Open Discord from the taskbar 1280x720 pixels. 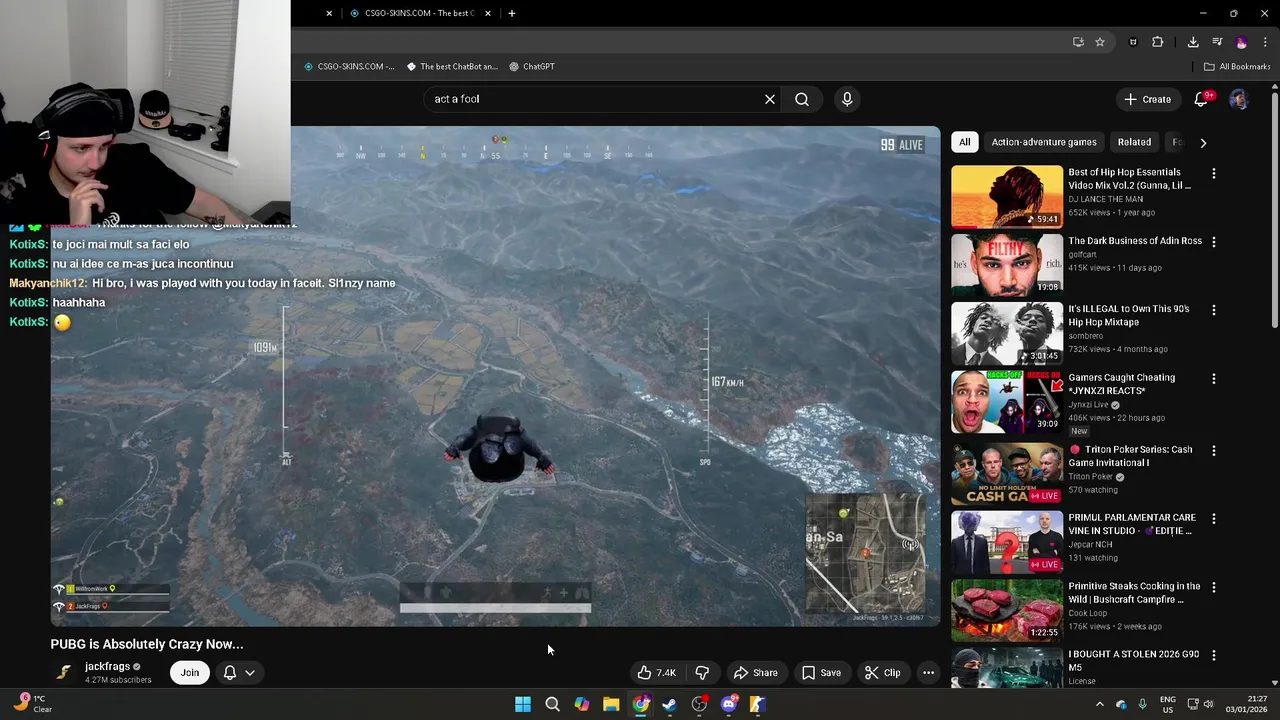pyautogui.click(x=729, y=705)
